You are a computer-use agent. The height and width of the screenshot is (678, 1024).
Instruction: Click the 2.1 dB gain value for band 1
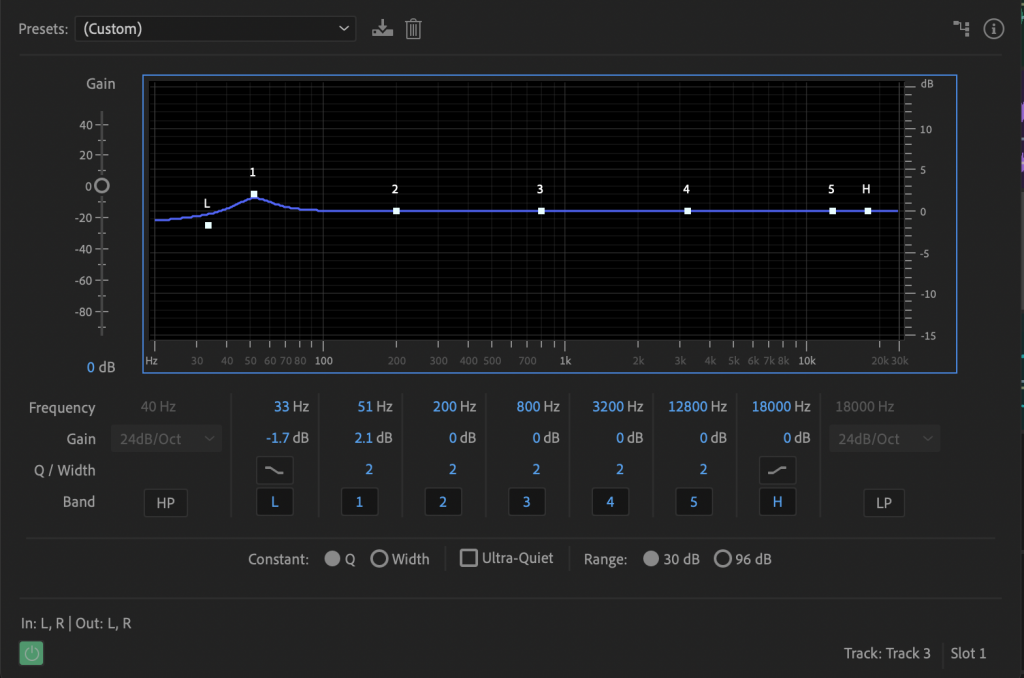pyautogui.click(x=371, y=438)
